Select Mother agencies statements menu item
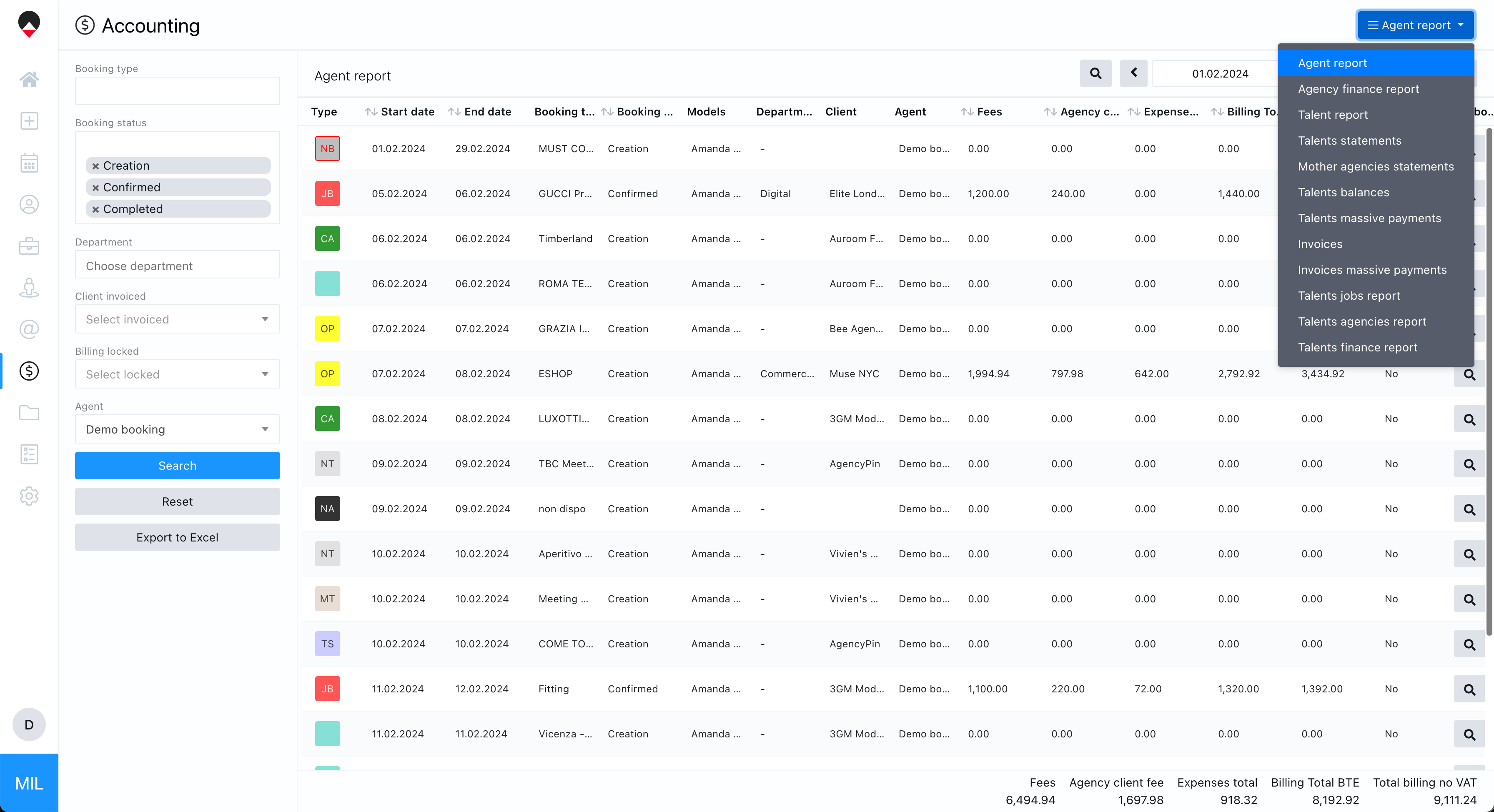This screenshot has height=812, width=1494. click(1376, 166)
